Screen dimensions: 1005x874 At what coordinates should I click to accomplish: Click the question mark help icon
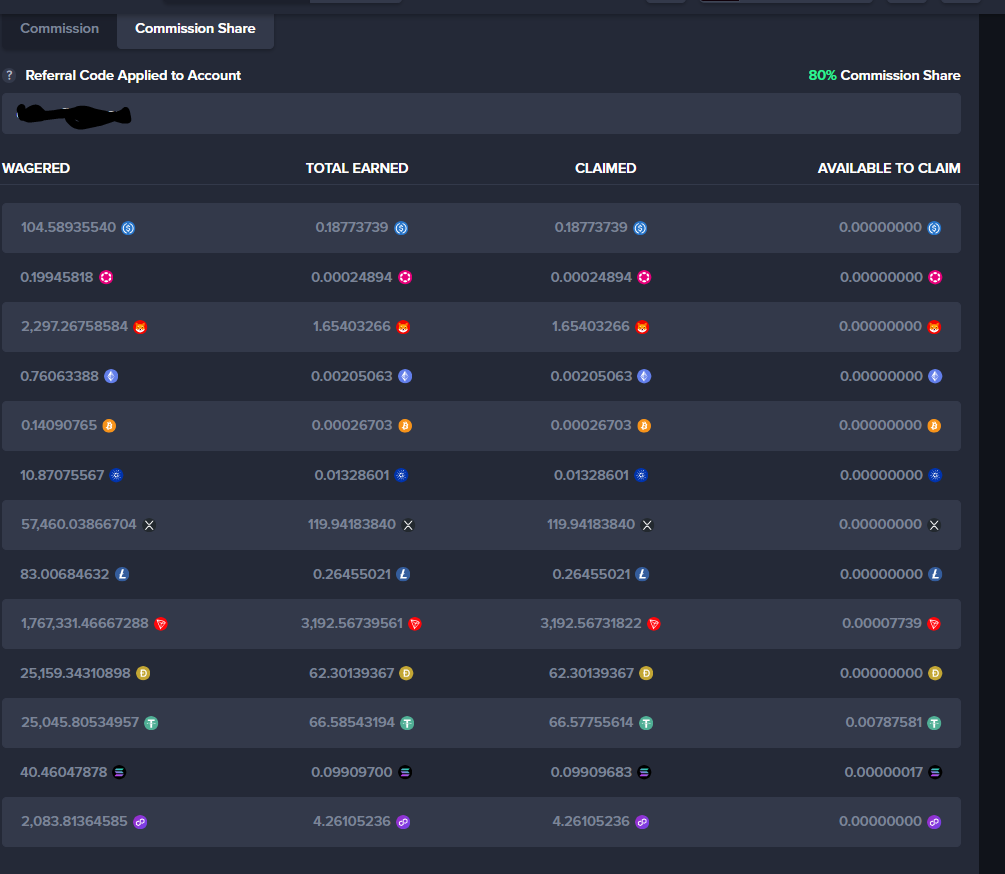(10, 75)
